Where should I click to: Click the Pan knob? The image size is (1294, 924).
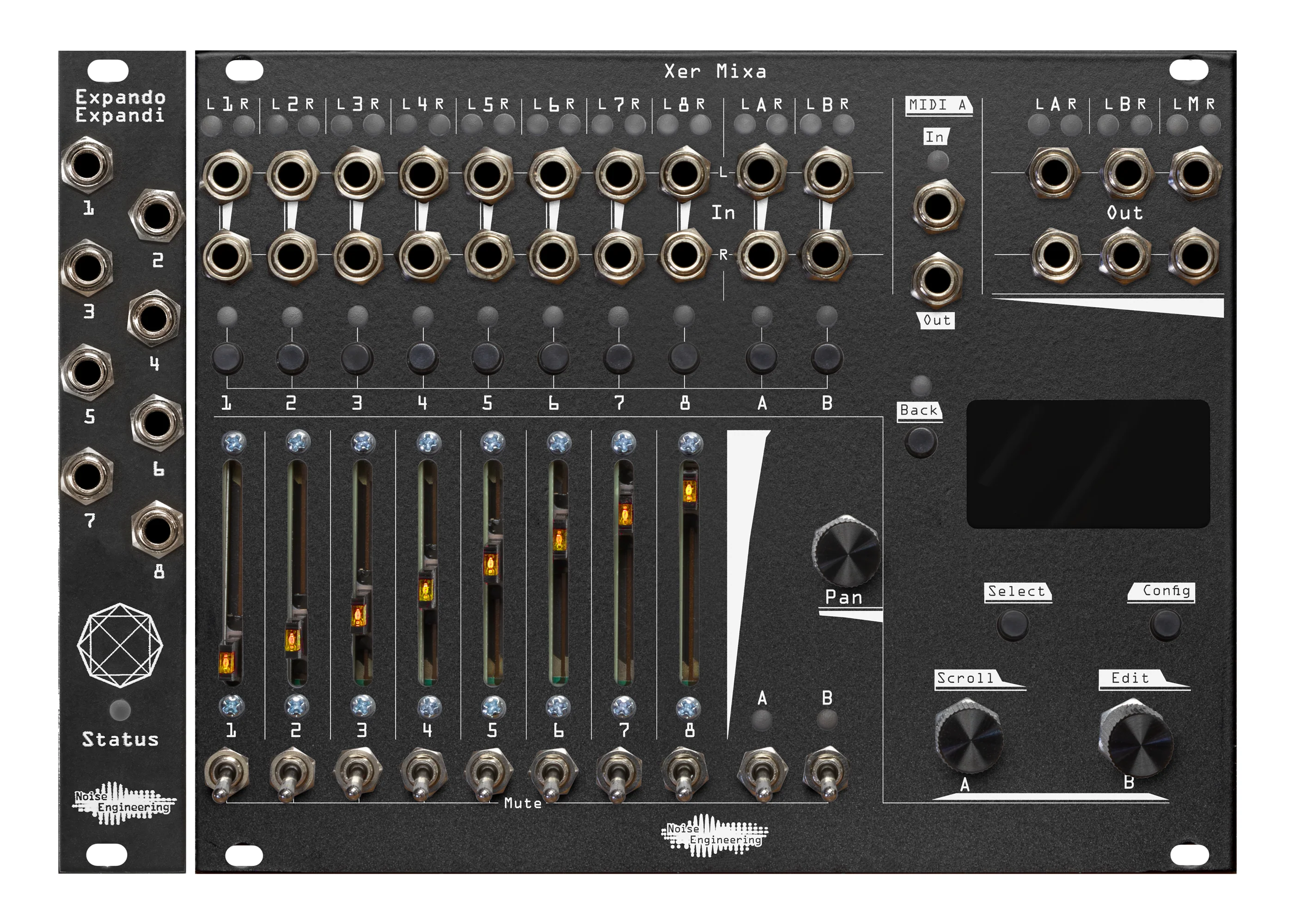[846, 551]
